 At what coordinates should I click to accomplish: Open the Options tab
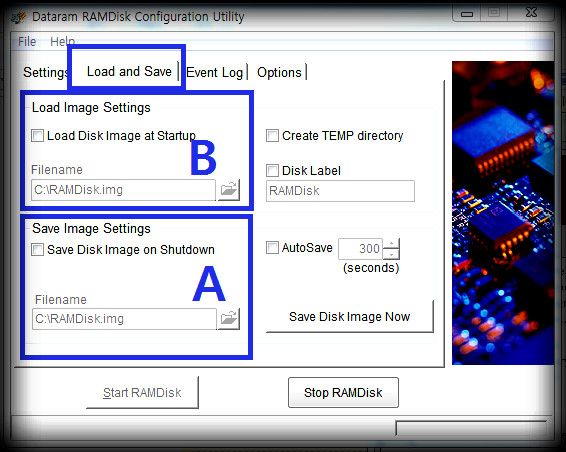279,73
